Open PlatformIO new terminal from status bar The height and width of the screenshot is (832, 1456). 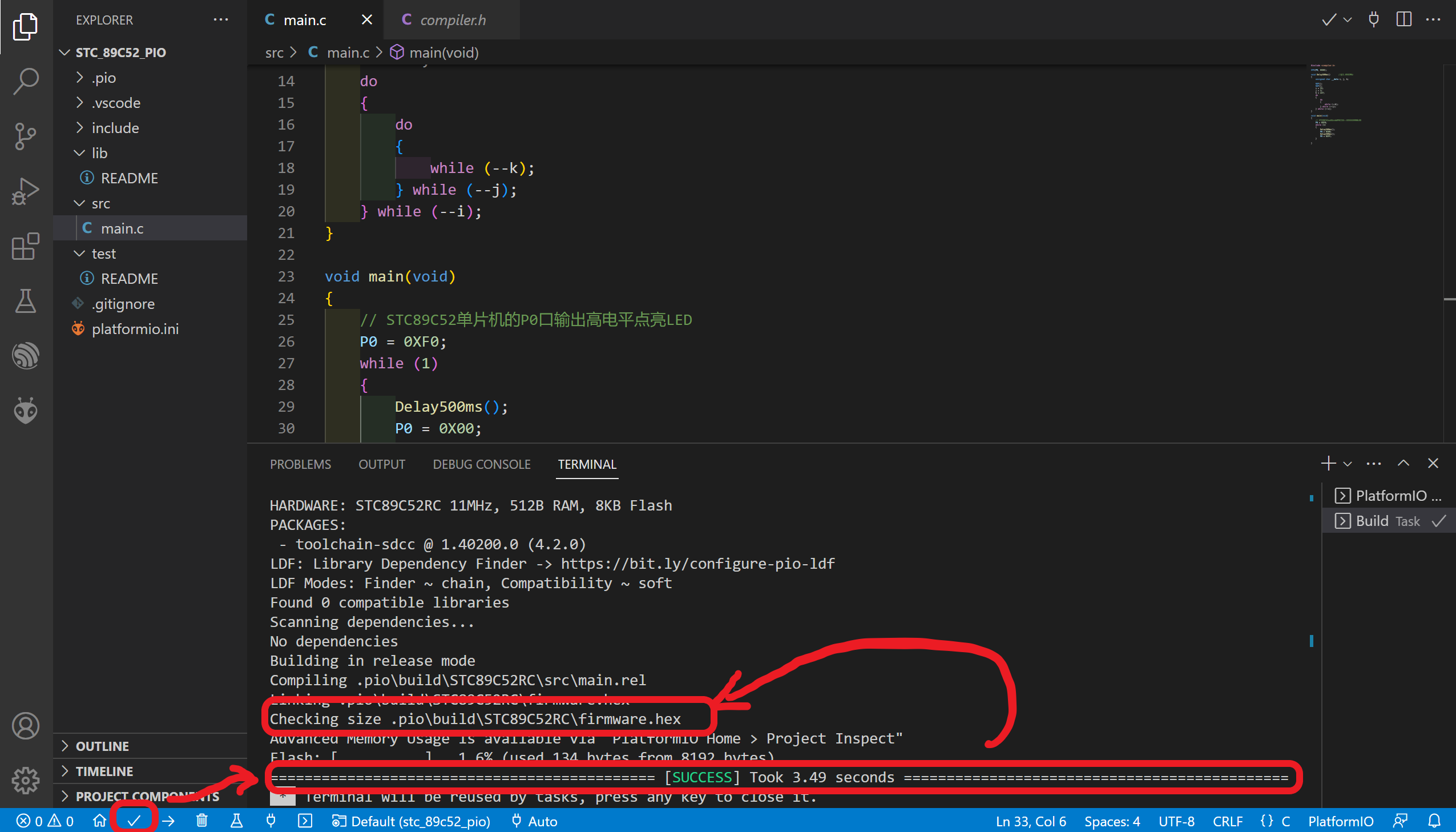[x=305, y=821]
